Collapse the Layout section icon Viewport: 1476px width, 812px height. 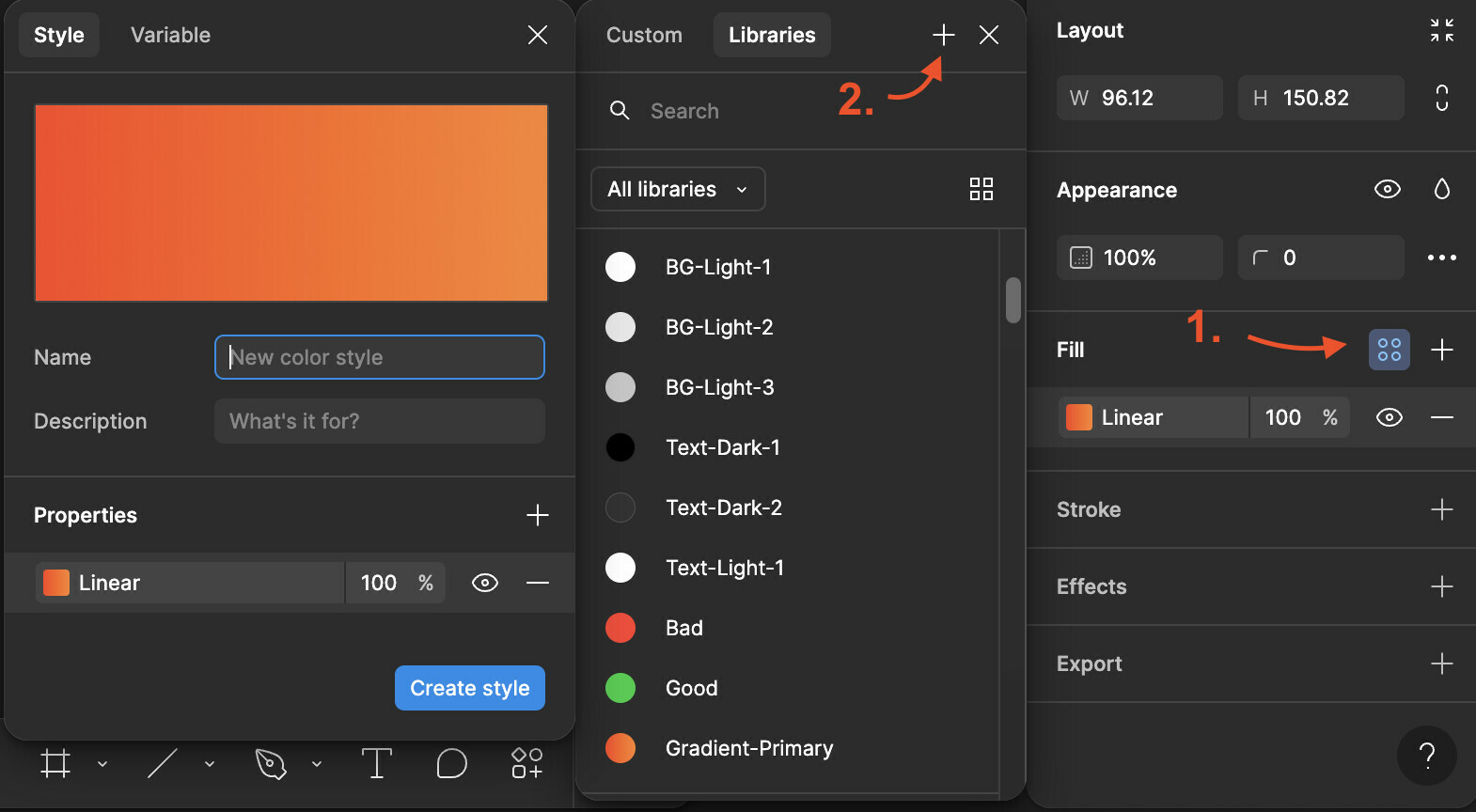click(x=1442, y=30)
